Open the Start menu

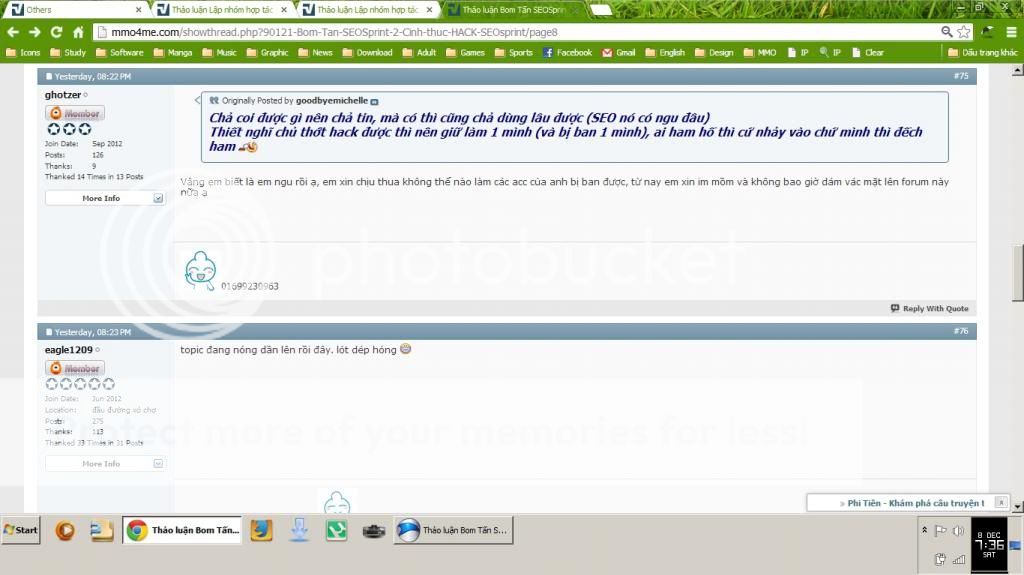(21, 531)
